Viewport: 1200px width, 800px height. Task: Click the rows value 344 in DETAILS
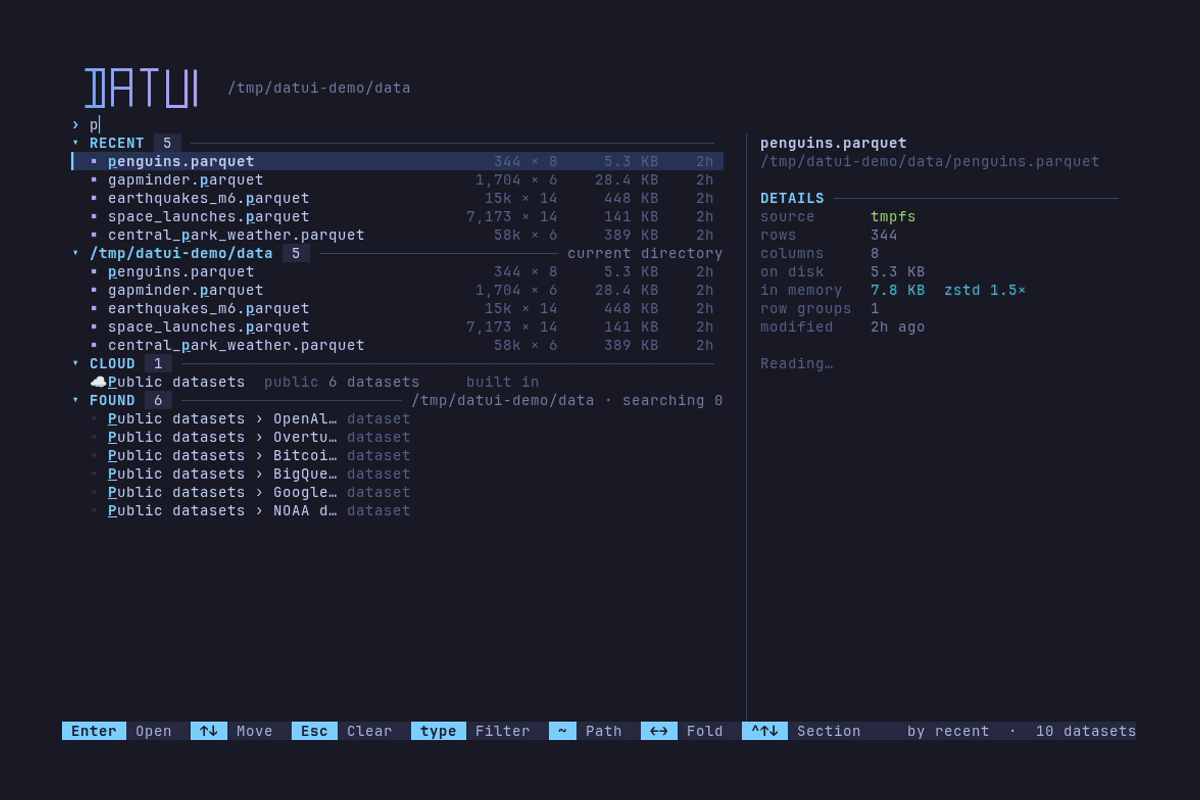(x=884, y=235)
